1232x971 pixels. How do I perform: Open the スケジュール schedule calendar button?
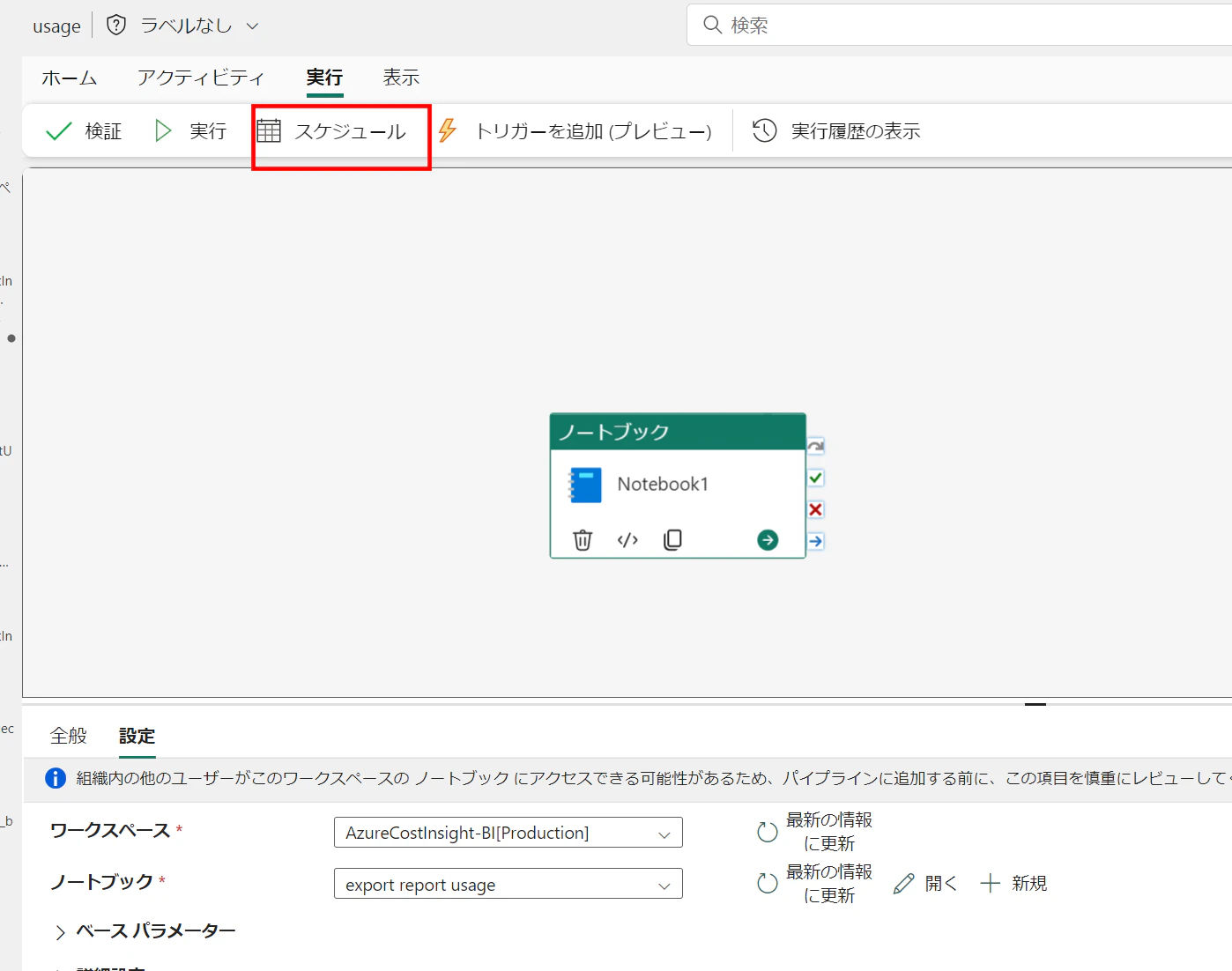pos(331,131)
